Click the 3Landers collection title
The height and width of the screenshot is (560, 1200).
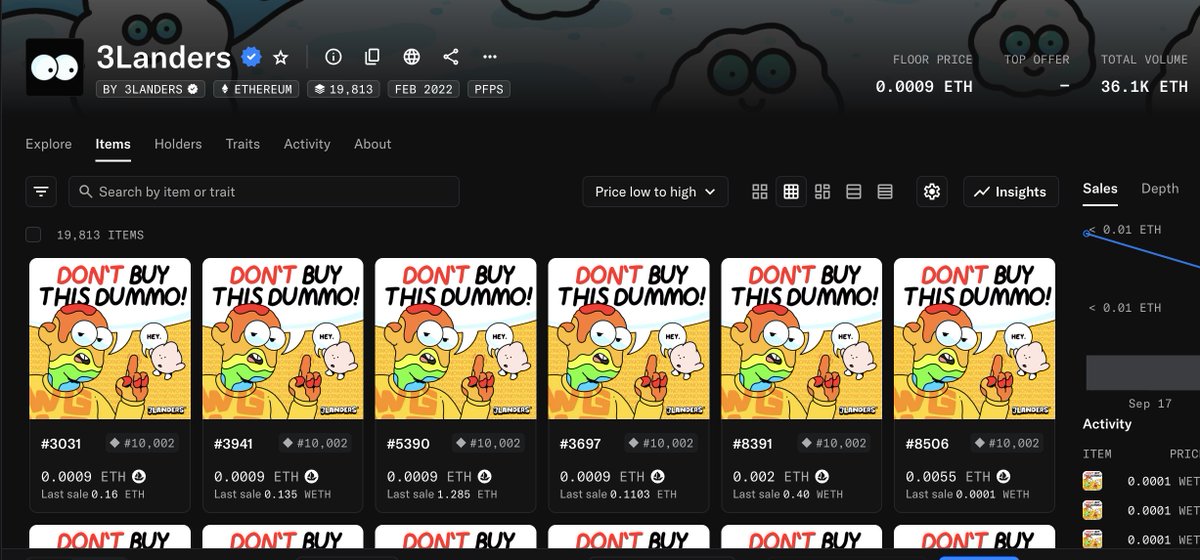[x=164, y=57]
